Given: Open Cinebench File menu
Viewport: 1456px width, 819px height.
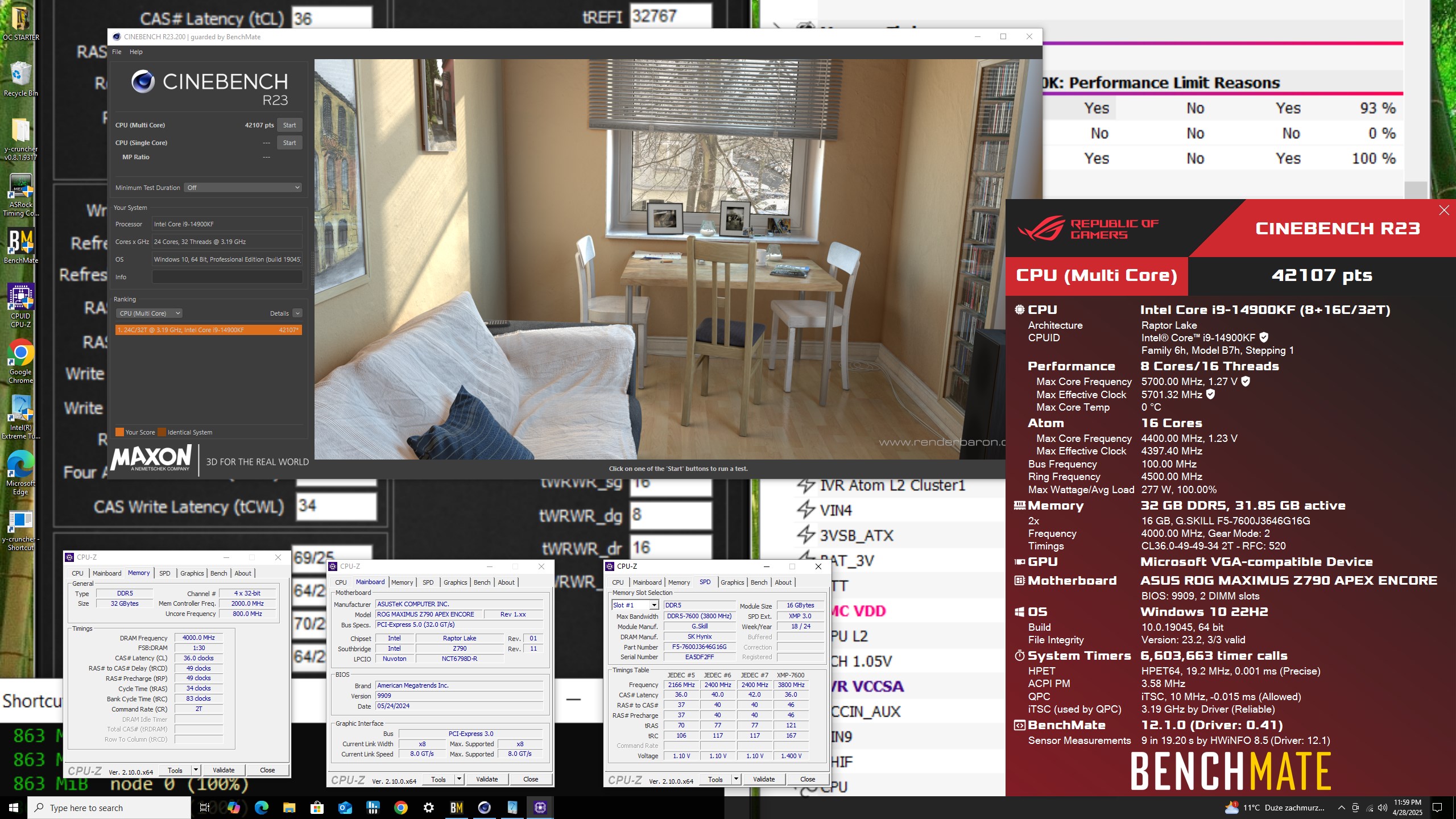Looking at the screenshot, I should point(117,52).
